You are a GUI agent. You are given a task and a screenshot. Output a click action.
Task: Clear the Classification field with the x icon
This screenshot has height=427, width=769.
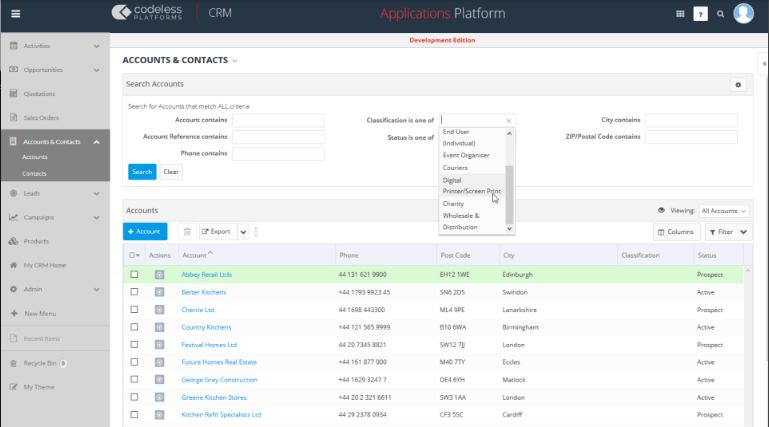[509, 121]
